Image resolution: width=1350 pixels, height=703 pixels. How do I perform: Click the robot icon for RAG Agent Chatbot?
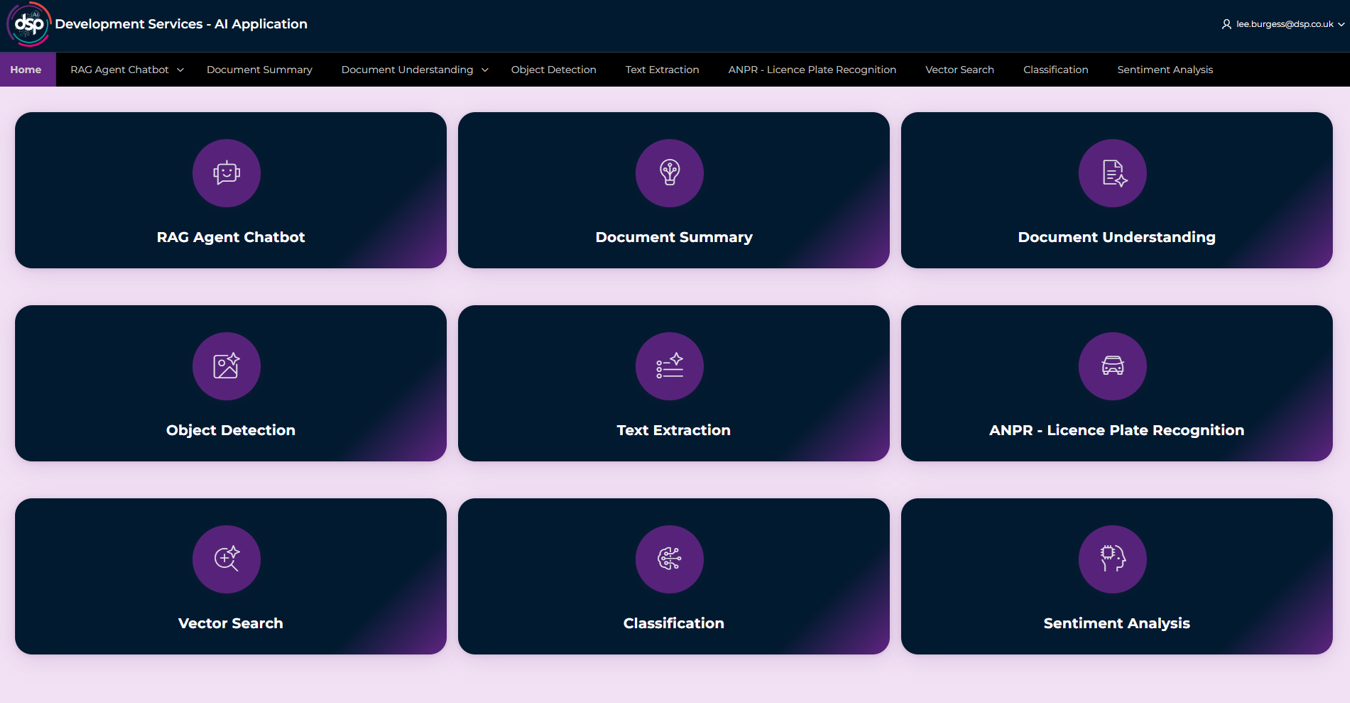227,173
